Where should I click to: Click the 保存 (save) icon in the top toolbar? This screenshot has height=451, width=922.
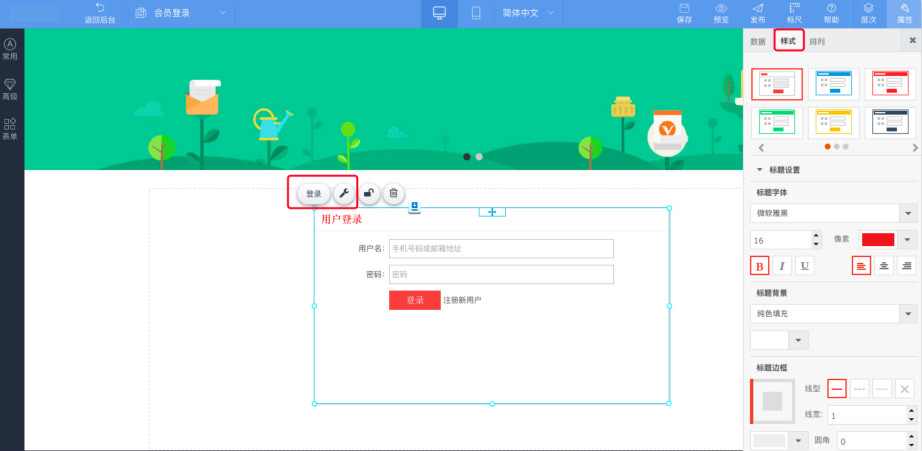684,12
